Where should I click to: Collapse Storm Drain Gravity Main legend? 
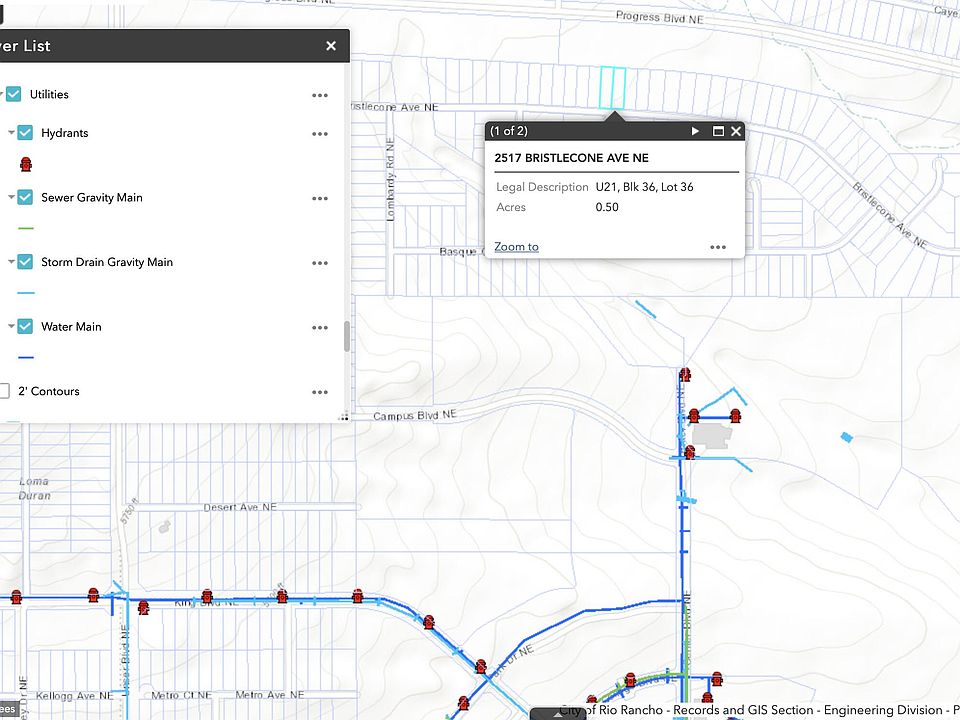(11, 262)
